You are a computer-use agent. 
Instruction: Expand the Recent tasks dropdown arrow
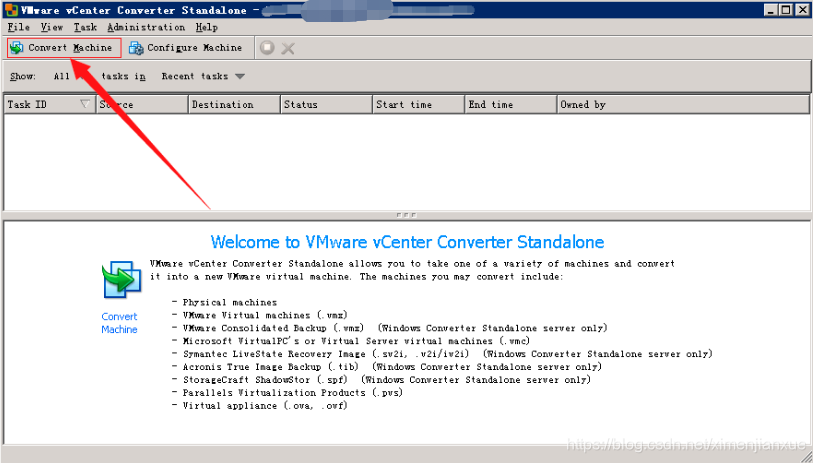(x=239, y=76)
